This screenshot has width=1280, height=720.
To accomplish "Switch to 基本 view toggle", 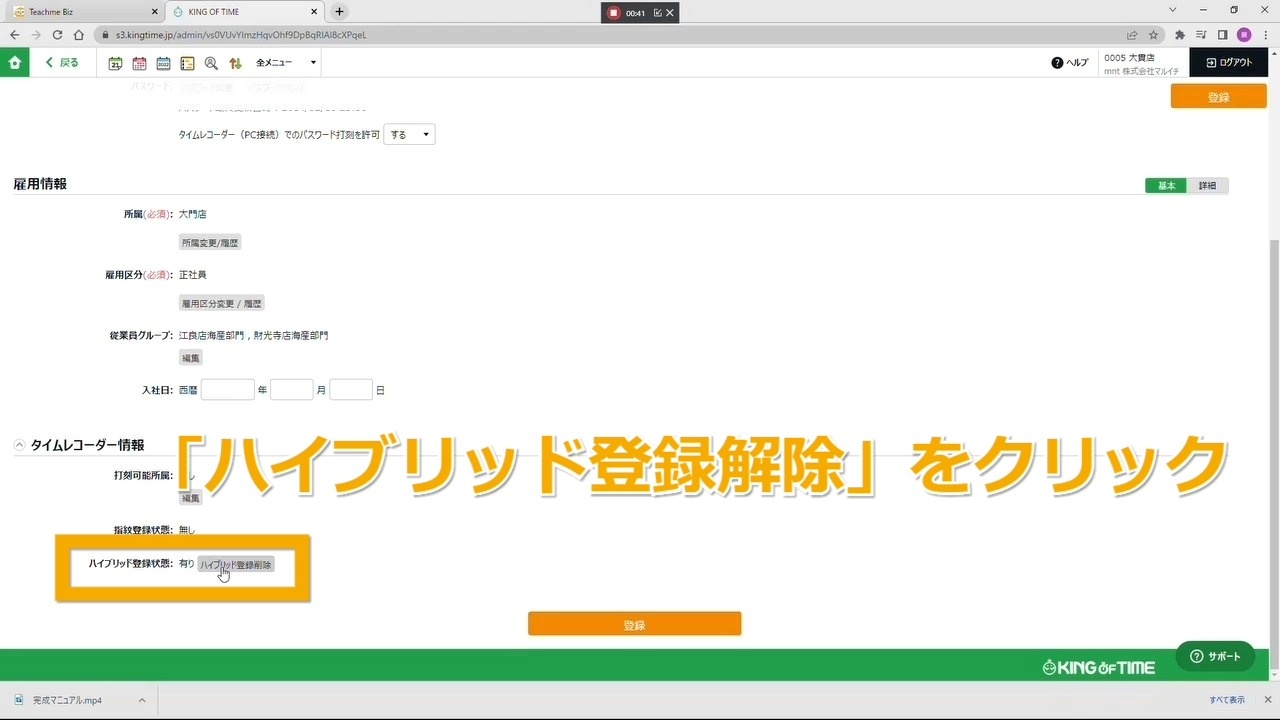I will pos(1166,186).
